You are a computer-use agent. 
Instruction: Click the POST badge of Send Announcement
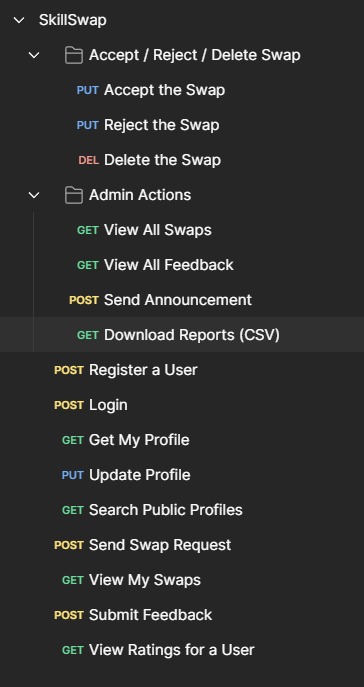point(84,300)
